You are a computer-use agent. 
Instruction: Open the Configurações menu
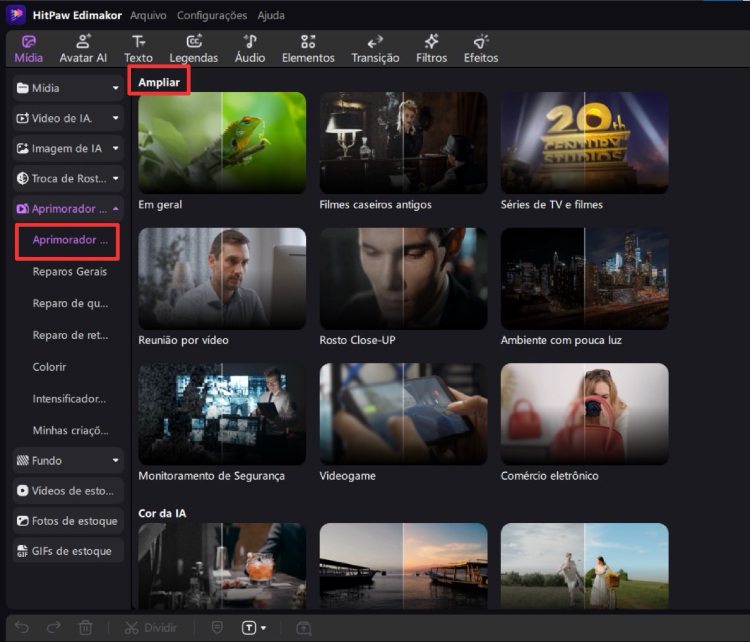(211, 15)
